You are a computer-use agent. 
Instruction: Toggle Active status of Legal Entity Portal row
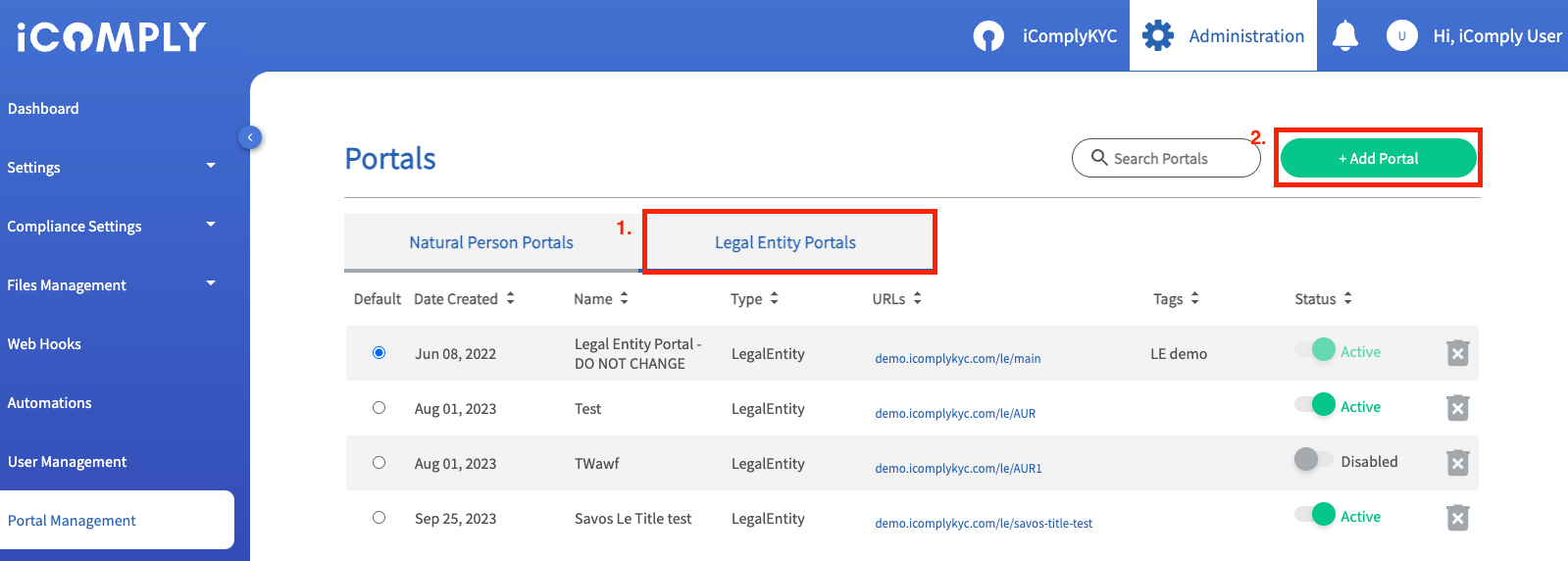pos(1315,350)
